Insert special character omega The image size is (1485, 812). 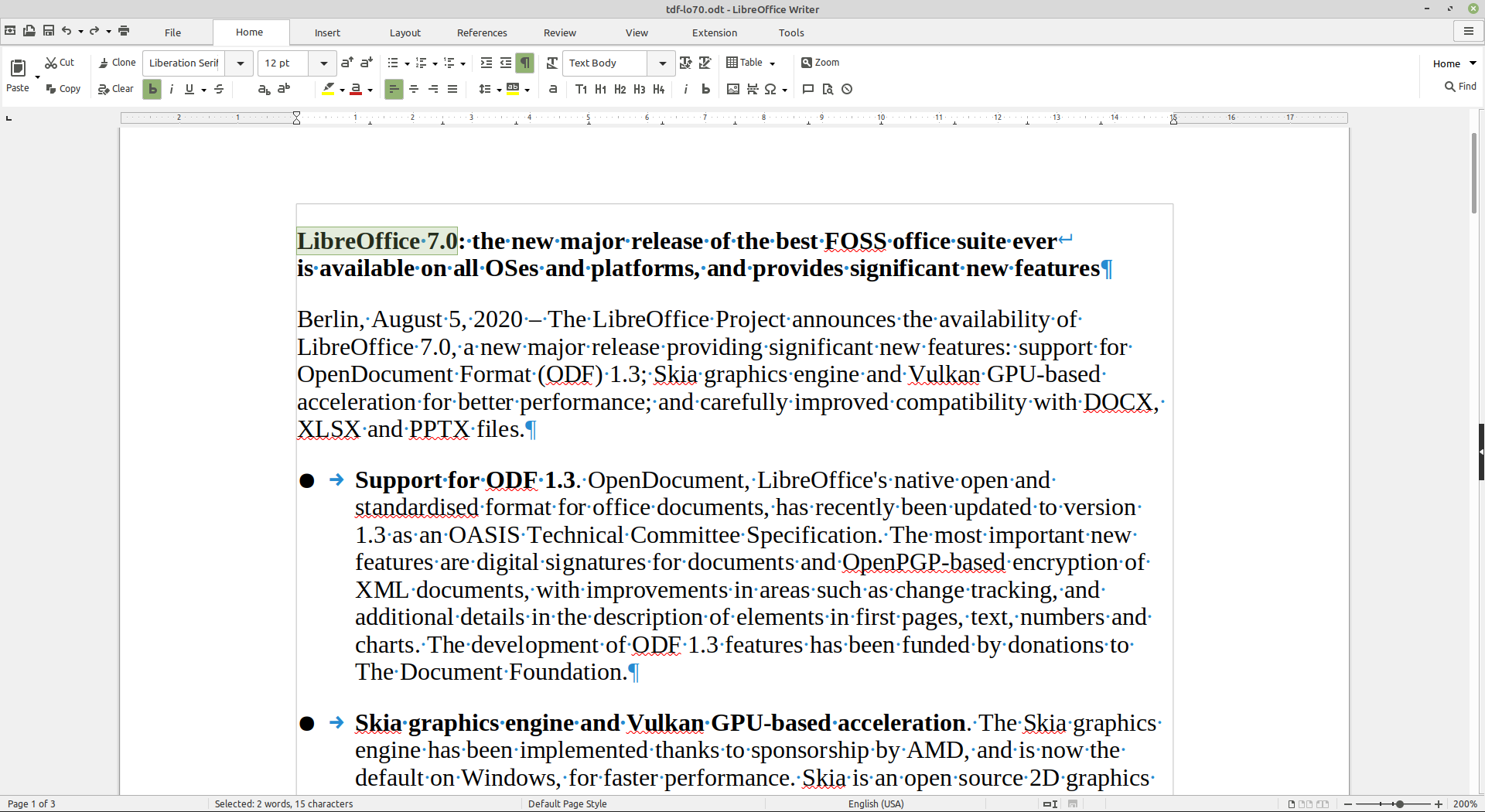coord(770,90)
